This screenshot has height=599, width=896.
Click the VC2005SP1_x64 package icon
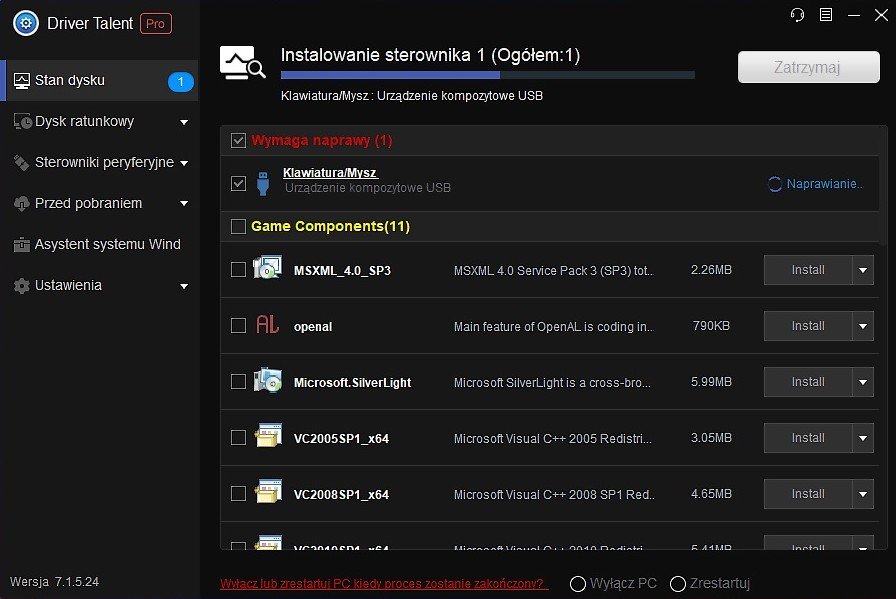pyautogui.click(x=267, y=436)
